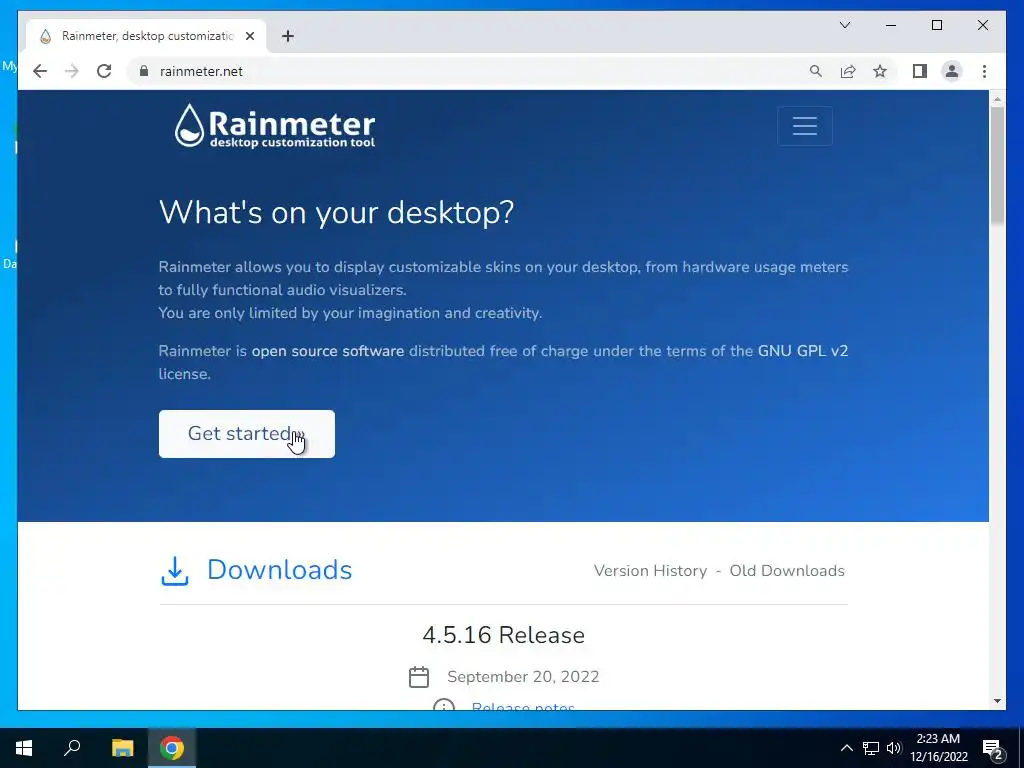The height and width of the screenshot is (768, 1024).
Task: Open the Chrome profile avatar
Action: [x=952, y=71]
